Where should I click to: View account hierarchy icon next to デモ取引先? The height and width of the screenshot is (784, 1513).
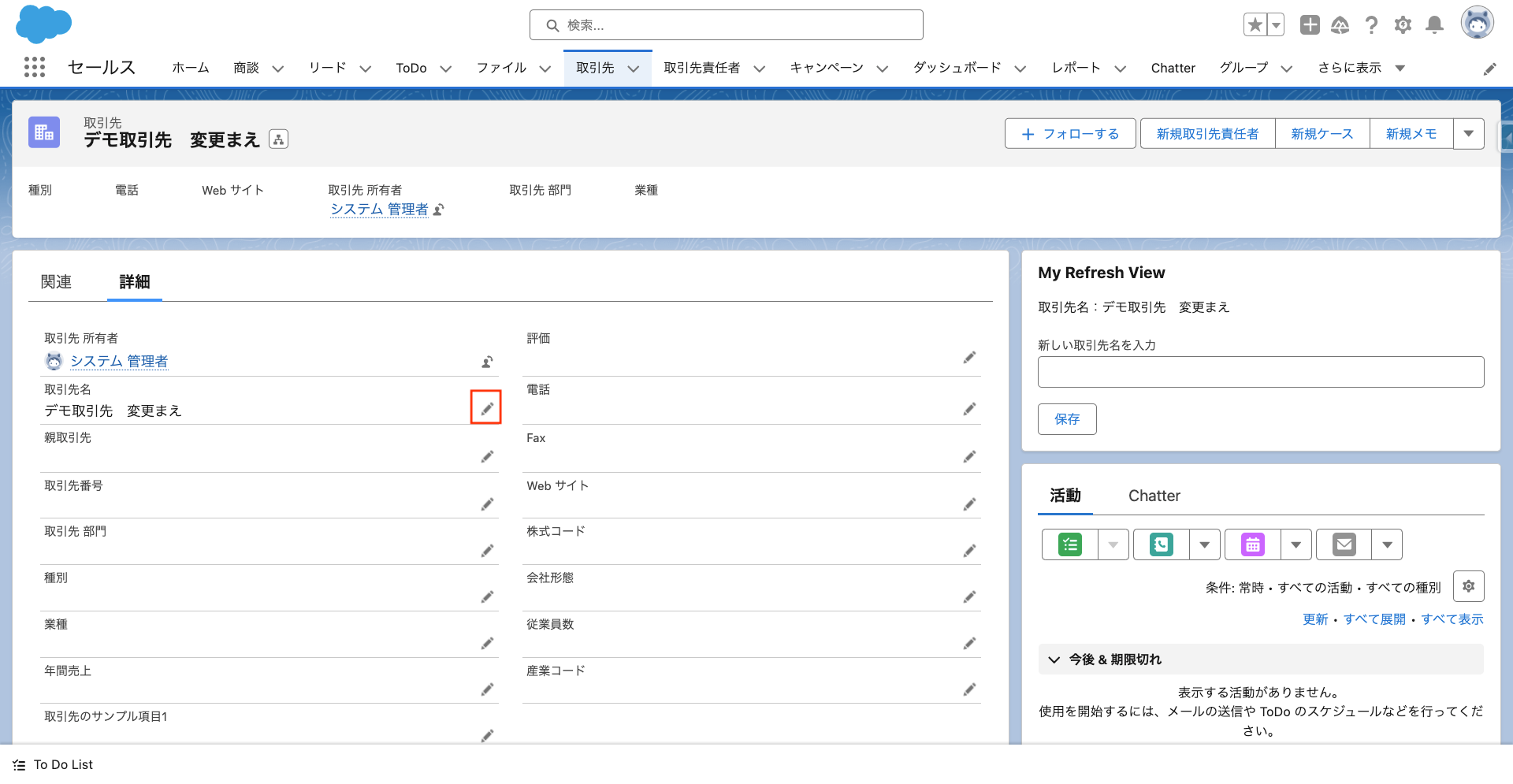point(277,139)
